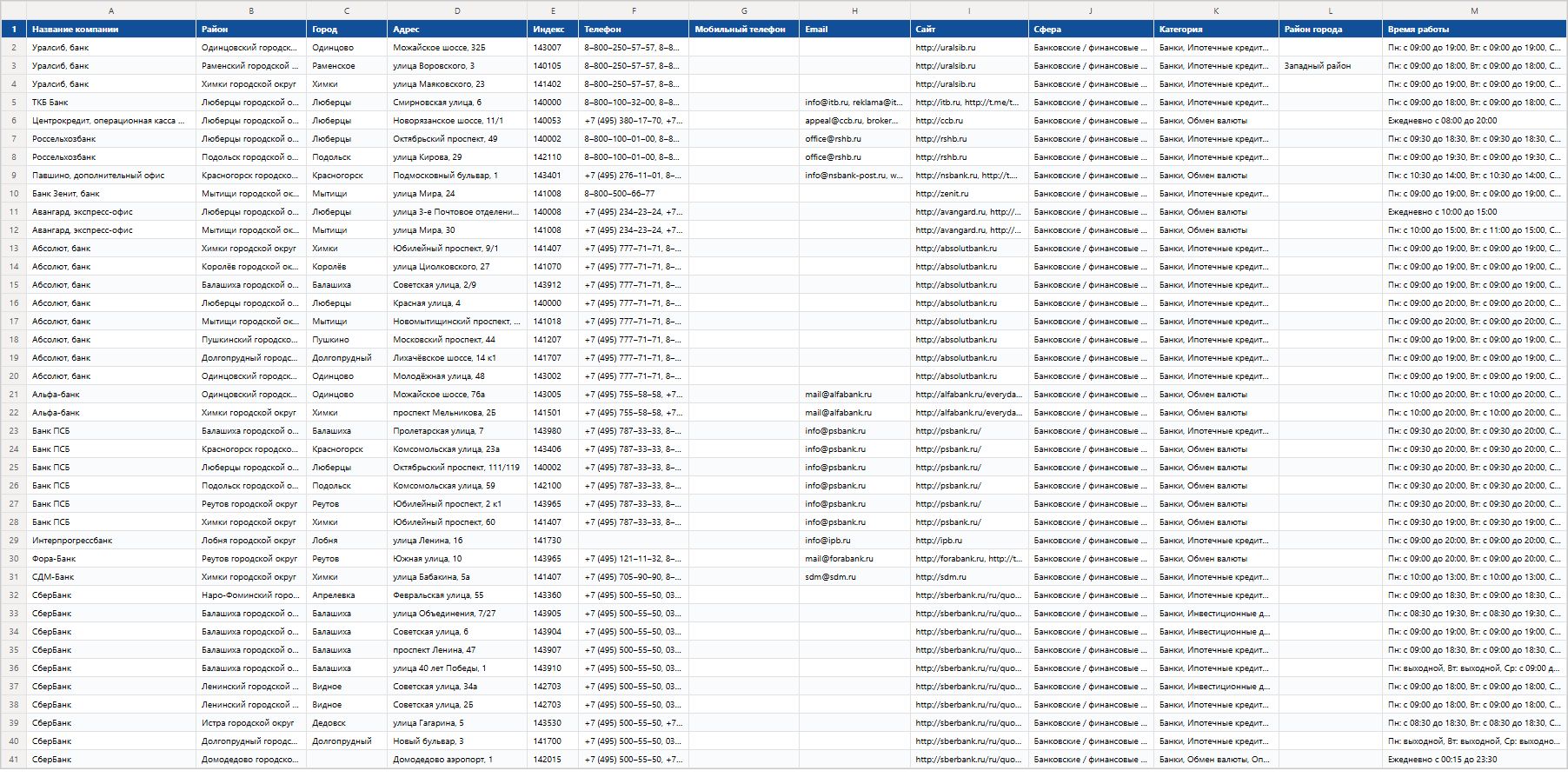Click the 'Телефон' header cell
This screenshot has height=784, width=1568.
pyautogui.click(x=634, y=30)
